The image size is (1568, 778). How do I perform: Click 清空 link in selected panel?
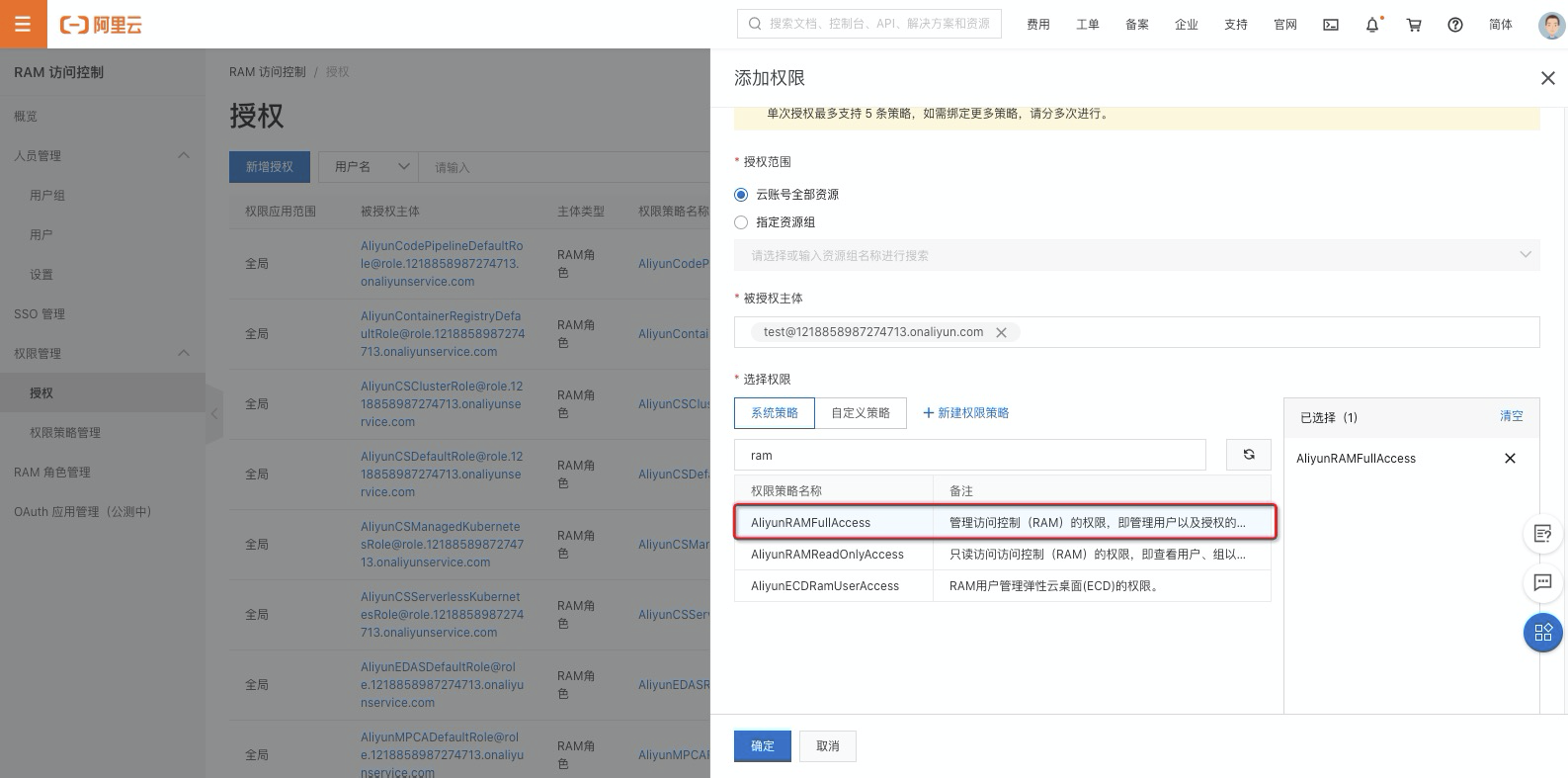point(1512,416)
